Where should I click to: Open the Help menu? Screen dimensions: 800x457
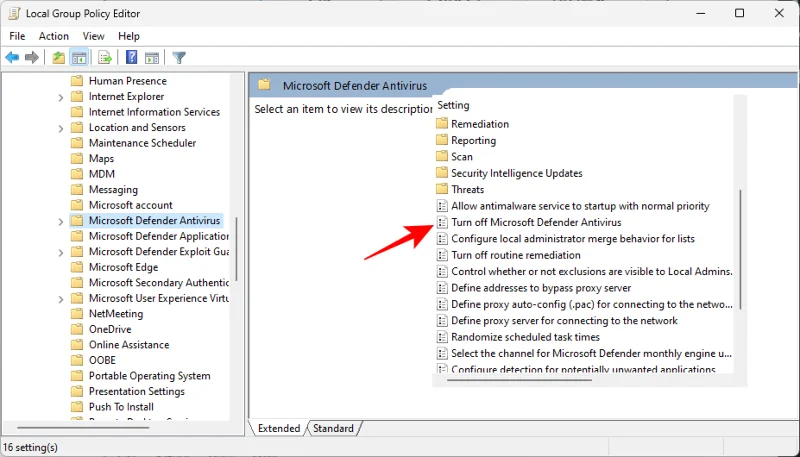click(129, 36)
